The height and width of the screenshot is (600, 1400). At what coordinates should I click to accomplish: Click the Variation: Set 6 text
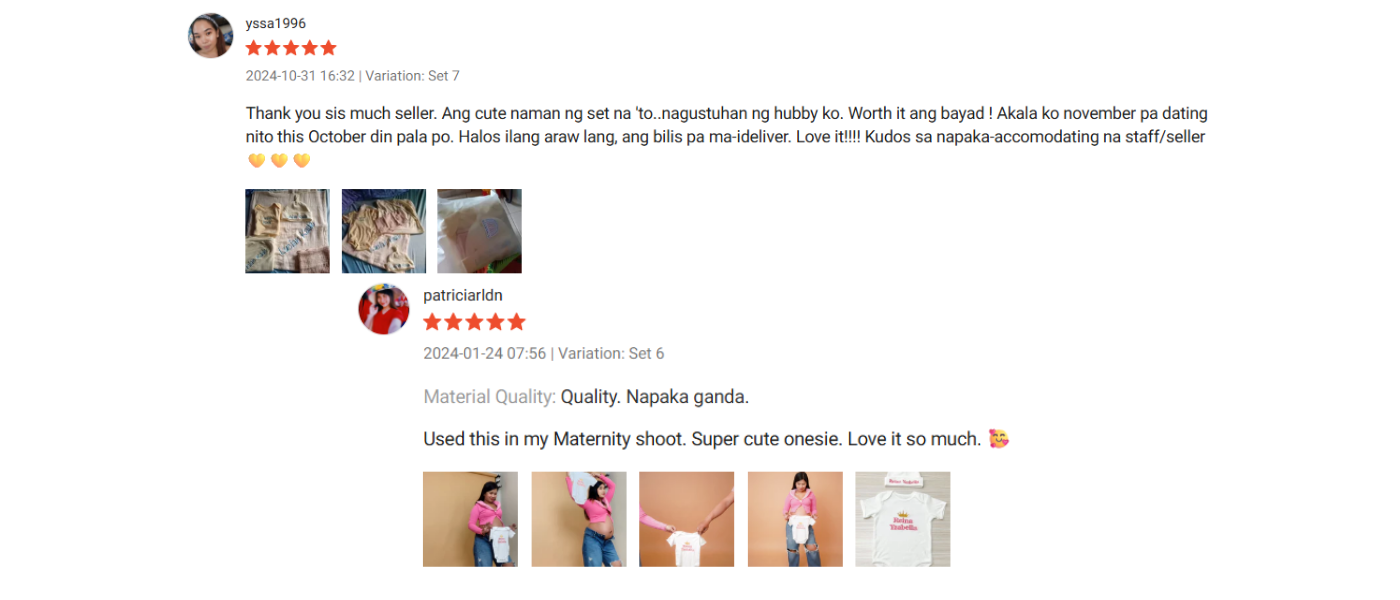[x=611, y=353]
